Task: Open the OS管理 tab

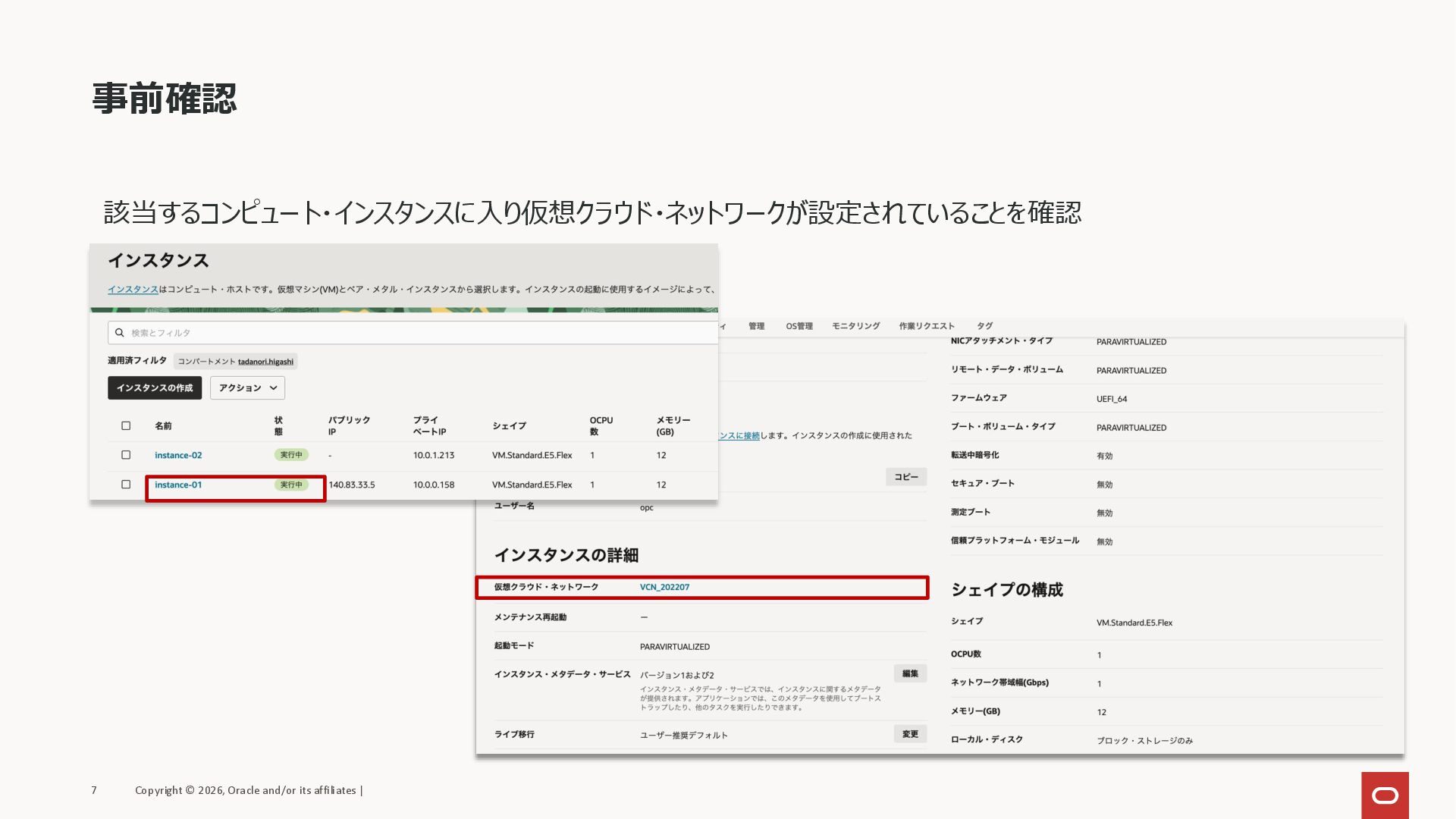Action: point(799,326)
